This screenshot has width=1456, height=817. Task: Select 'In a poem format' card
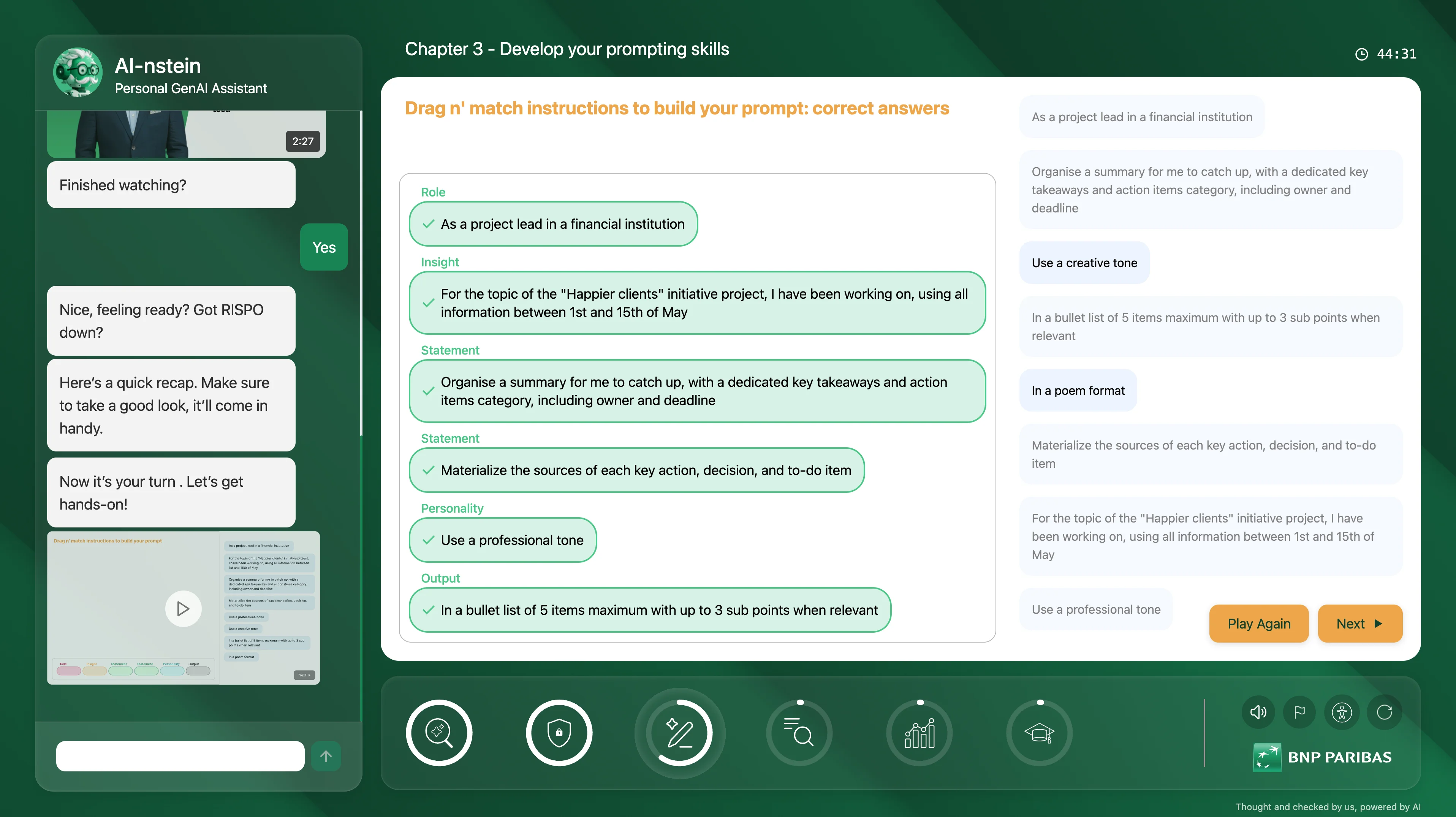1078,391
